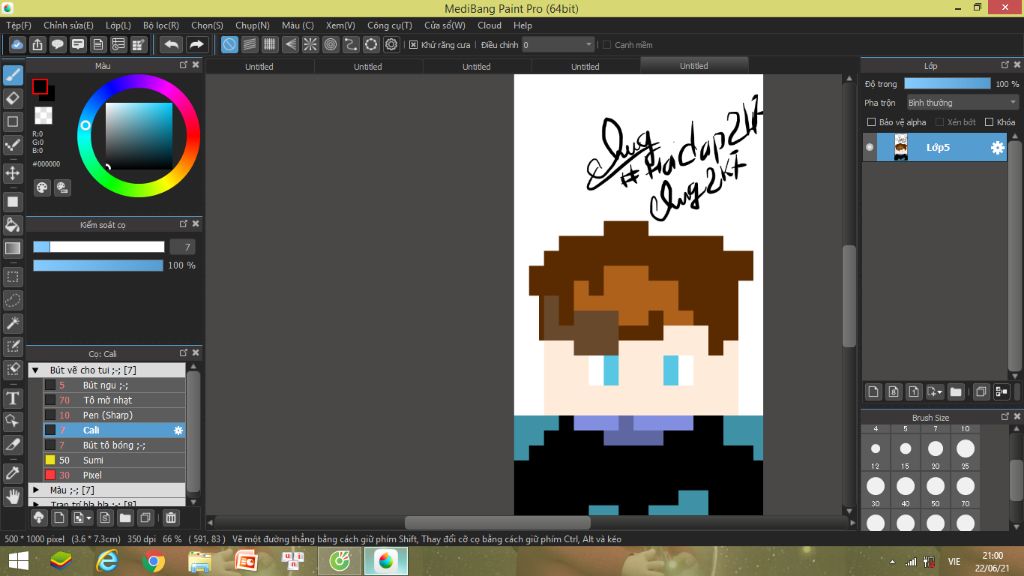Select the Gradient tool
This screenshot has height=576, width=1024.
click(x=13, y=248)
